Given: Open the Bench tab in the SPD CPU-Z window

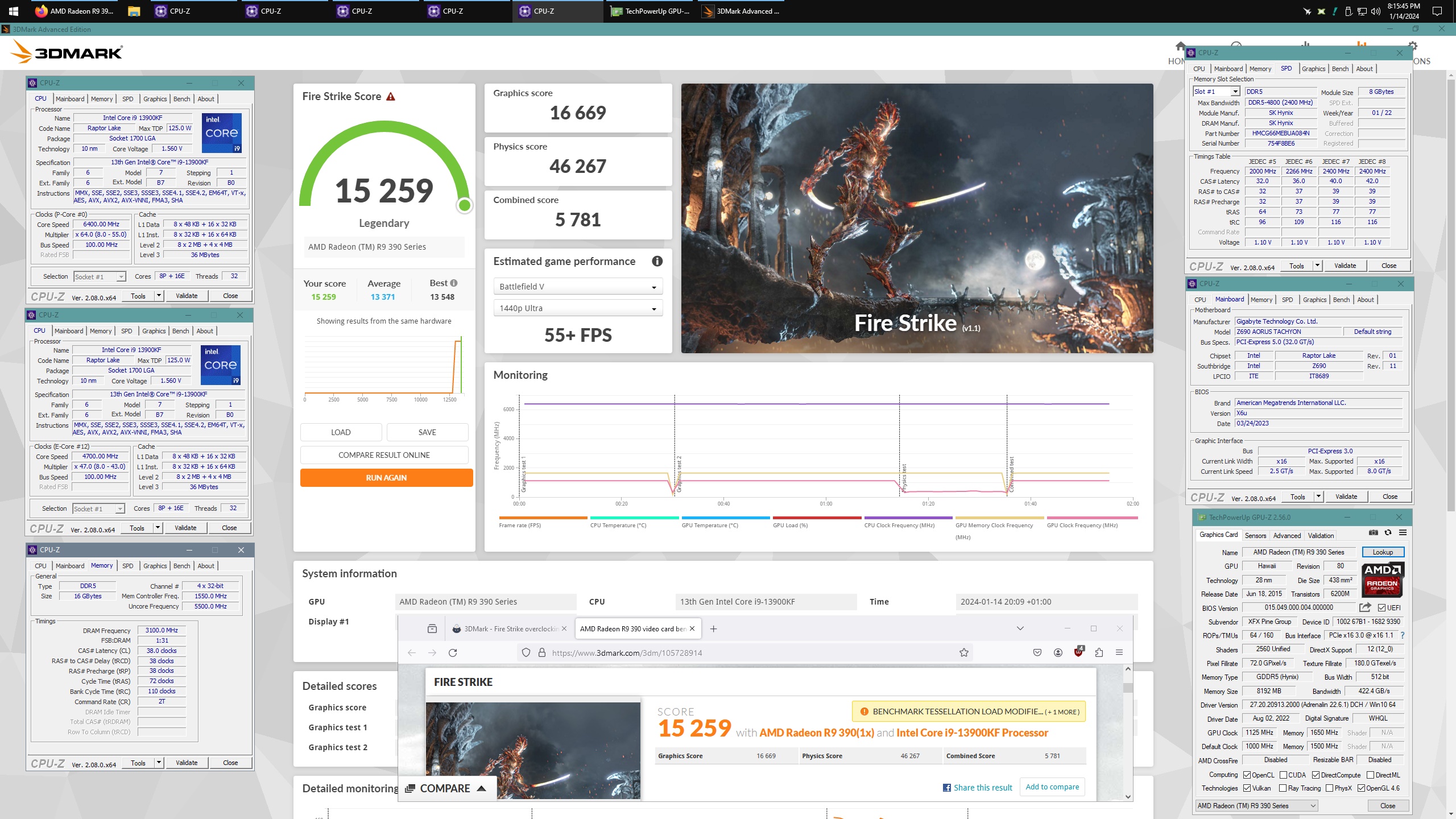Looking at the screenshot, I should (x=1340, y=69).
